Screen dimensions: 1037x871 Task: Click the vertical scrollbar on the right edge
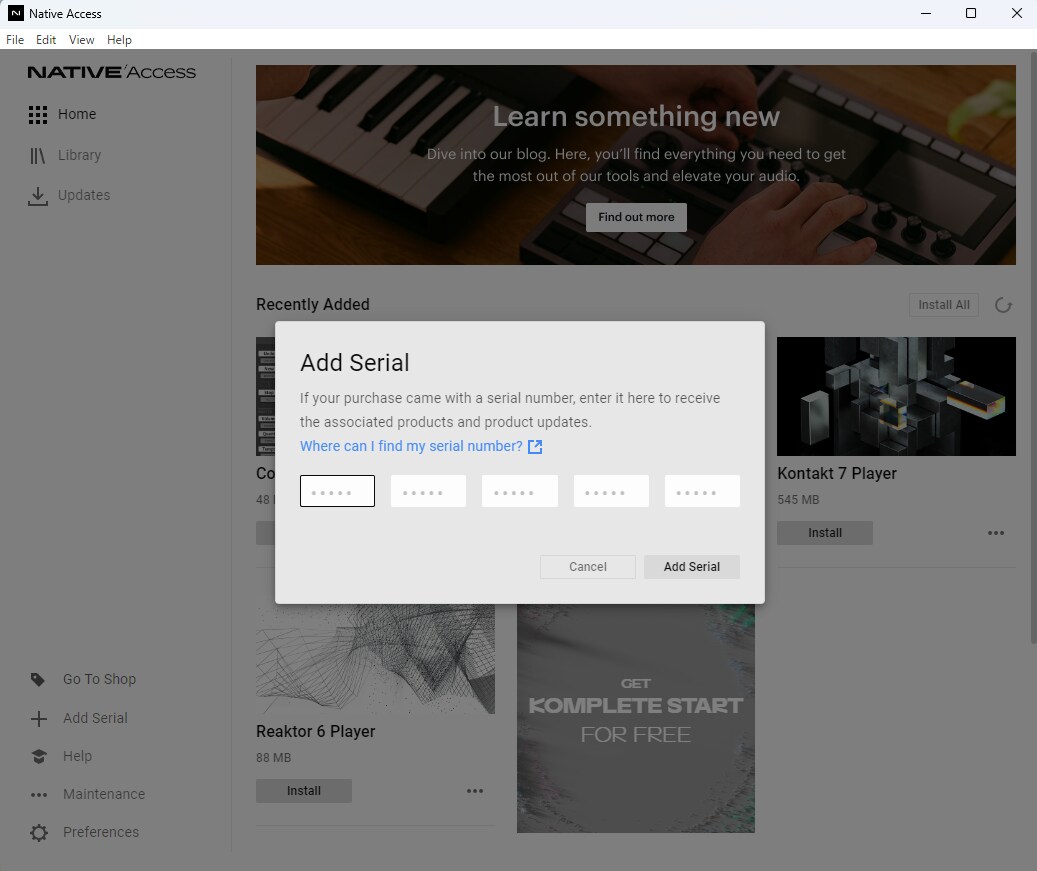(1032, 350)
